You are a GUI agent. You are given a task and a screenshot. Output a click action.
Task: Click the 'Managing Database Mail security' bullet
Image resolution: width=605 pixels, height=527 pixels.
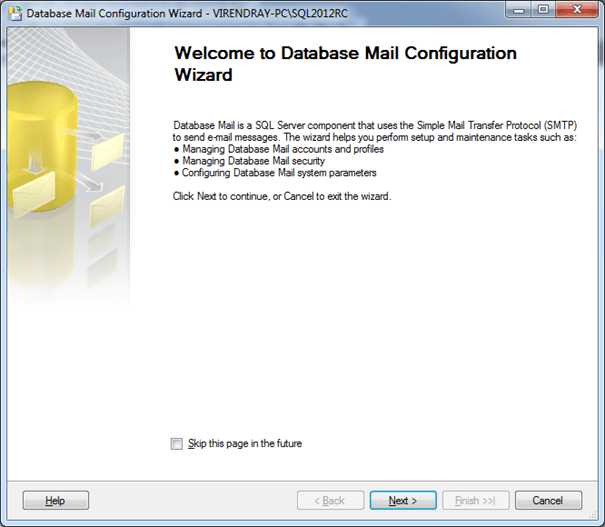pos(246,160)
